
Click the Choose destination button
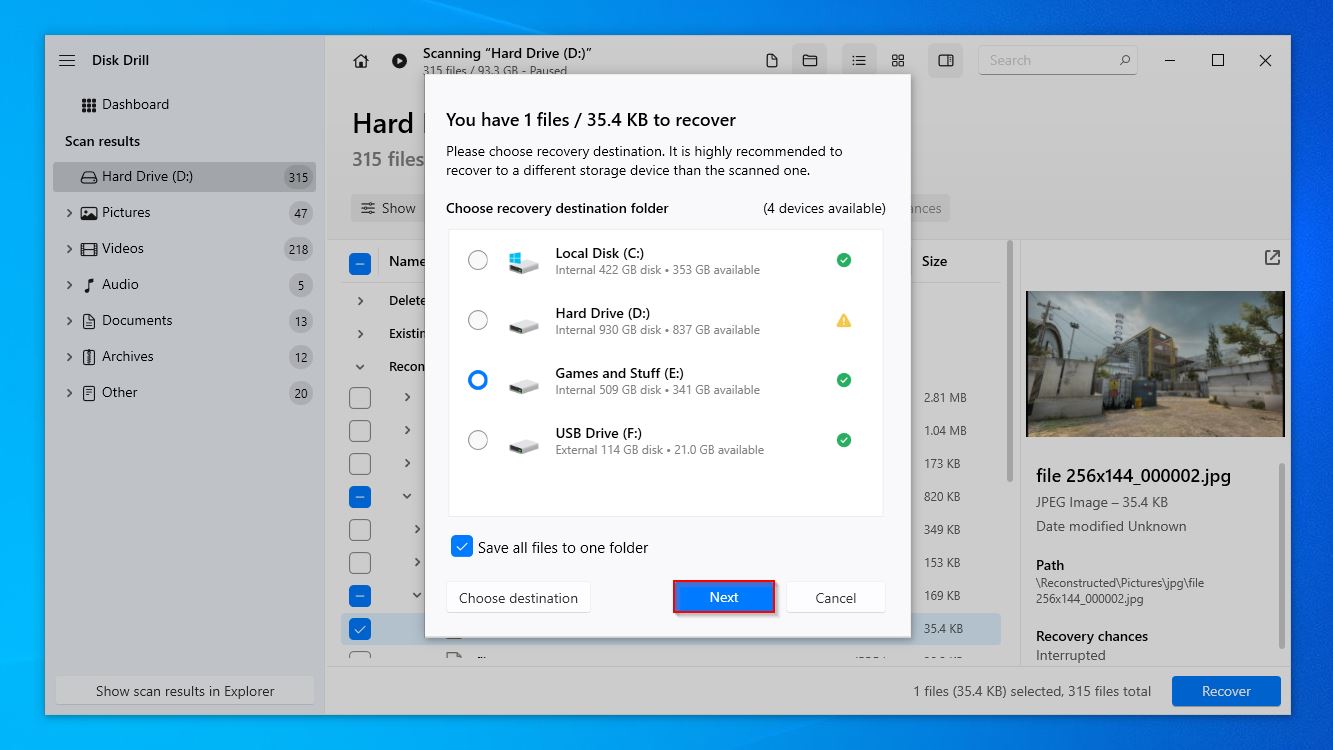tap(518, 598)
